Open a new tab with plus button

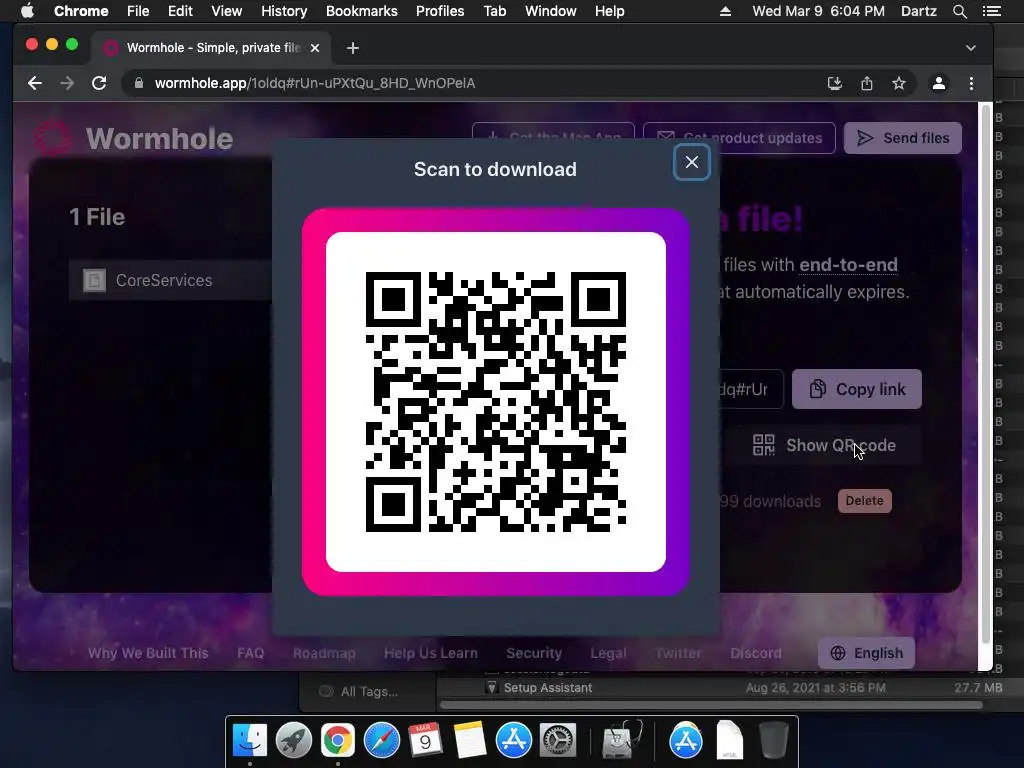(x=353, y=48)
